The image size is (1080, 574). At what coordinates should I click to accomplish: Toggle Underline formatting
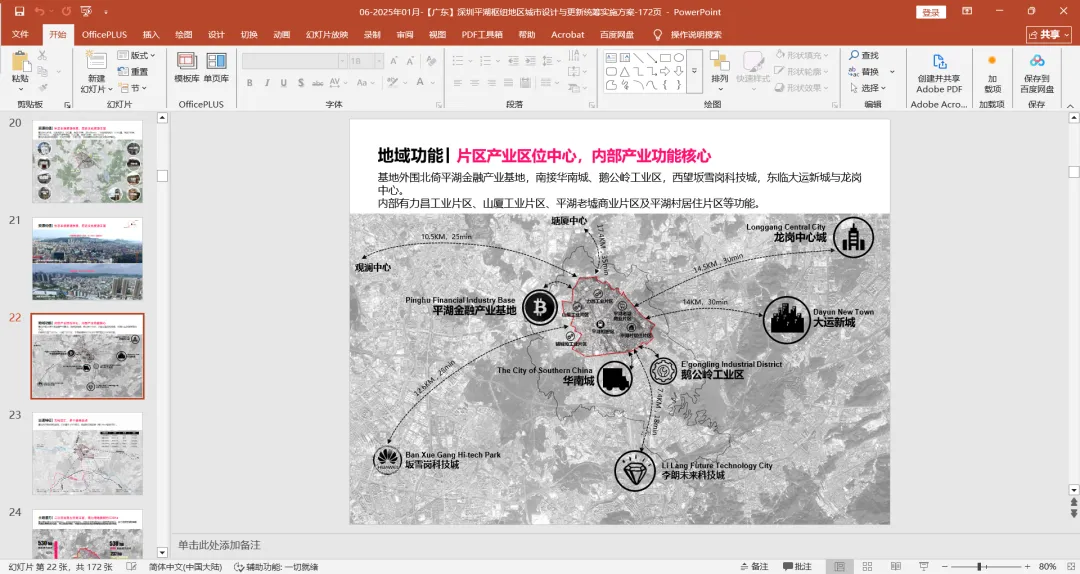point(283,83)
